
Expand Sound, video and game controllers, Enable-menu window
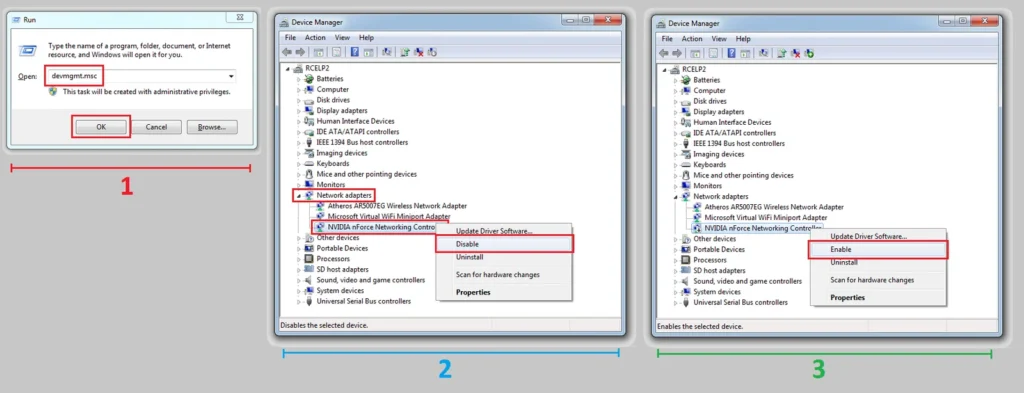point(676,281)
